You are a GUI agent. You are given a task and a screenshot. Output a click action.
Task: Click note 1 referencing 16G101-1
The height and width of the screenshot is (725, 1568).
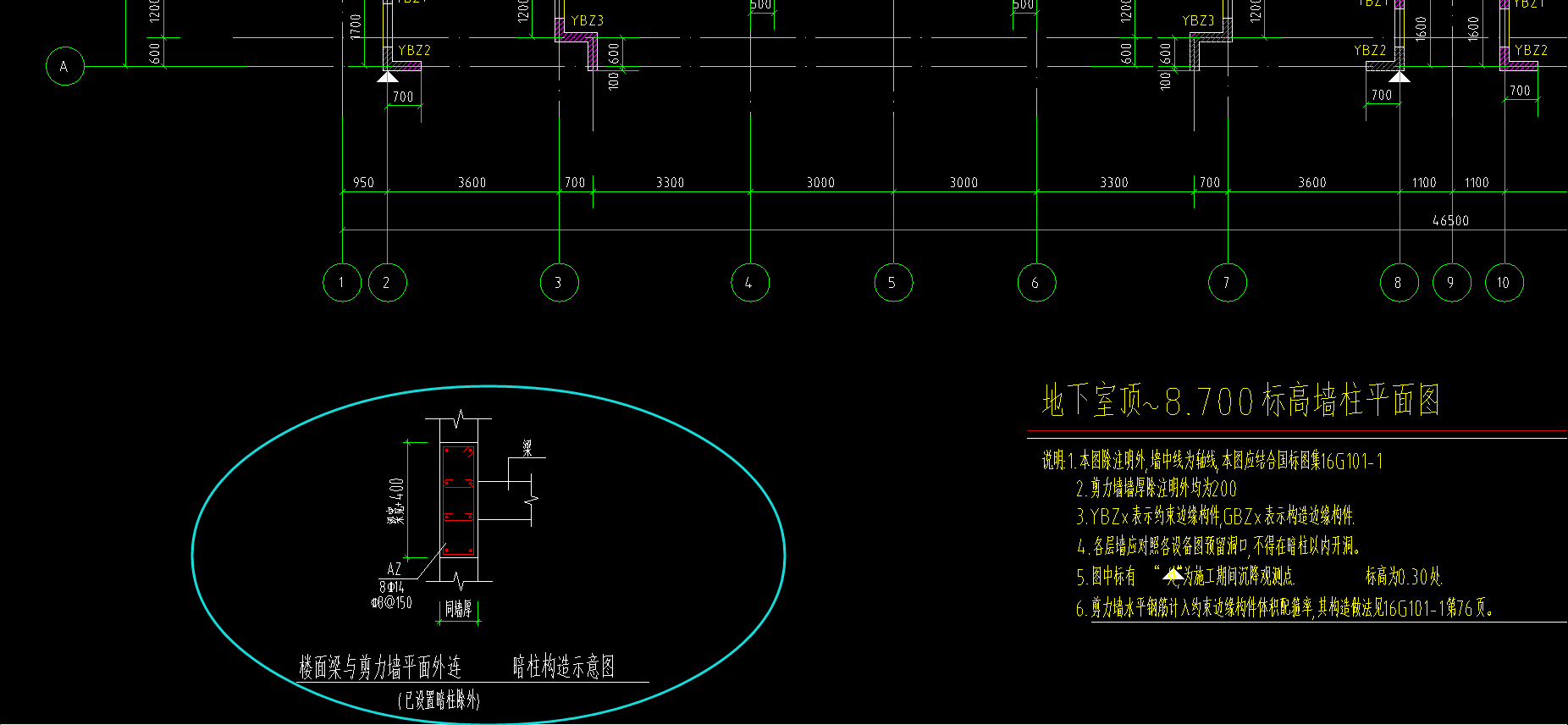pos(1212,461)
